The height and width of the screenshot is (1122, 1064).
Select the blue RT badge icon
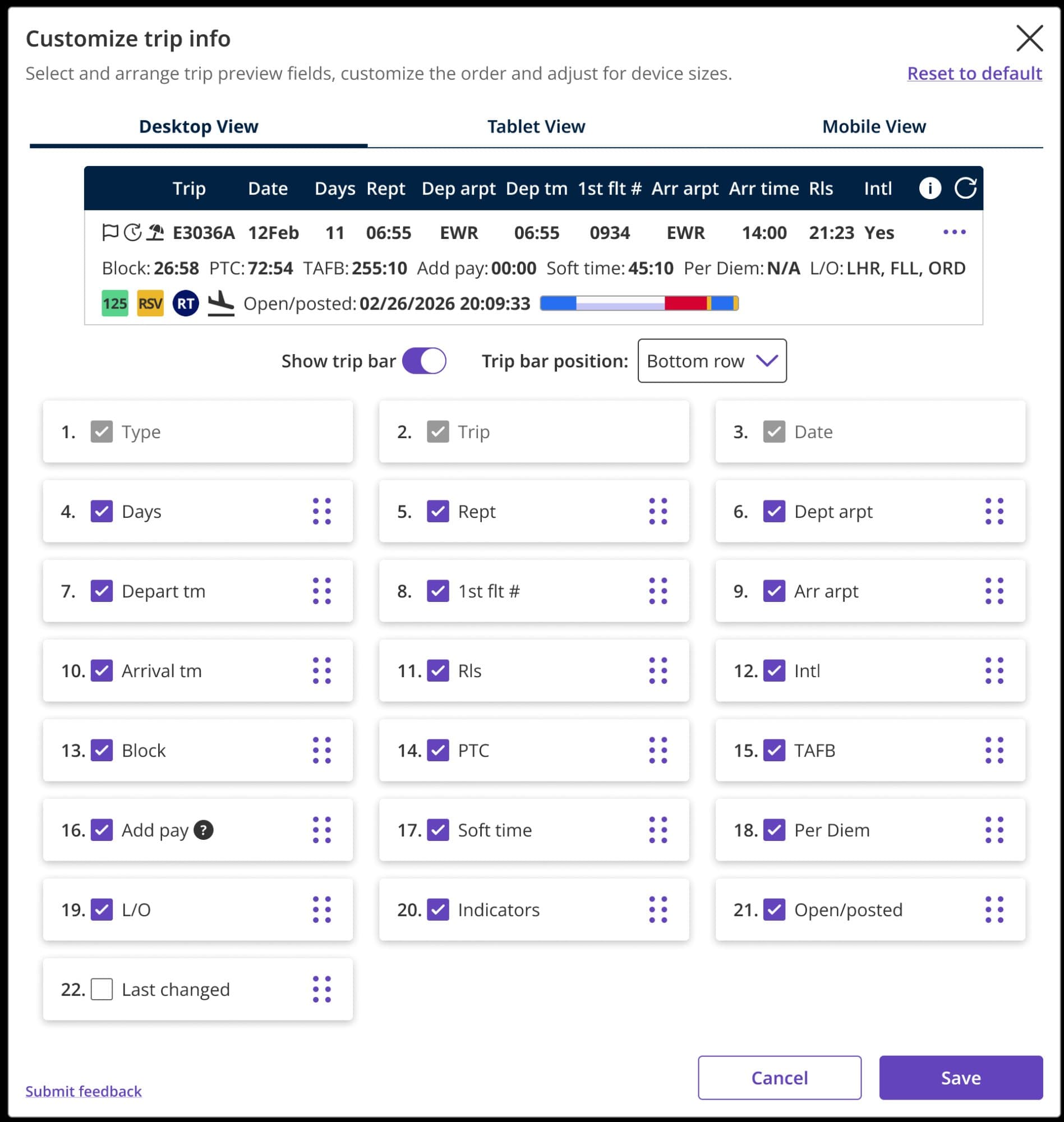(186, 304)
